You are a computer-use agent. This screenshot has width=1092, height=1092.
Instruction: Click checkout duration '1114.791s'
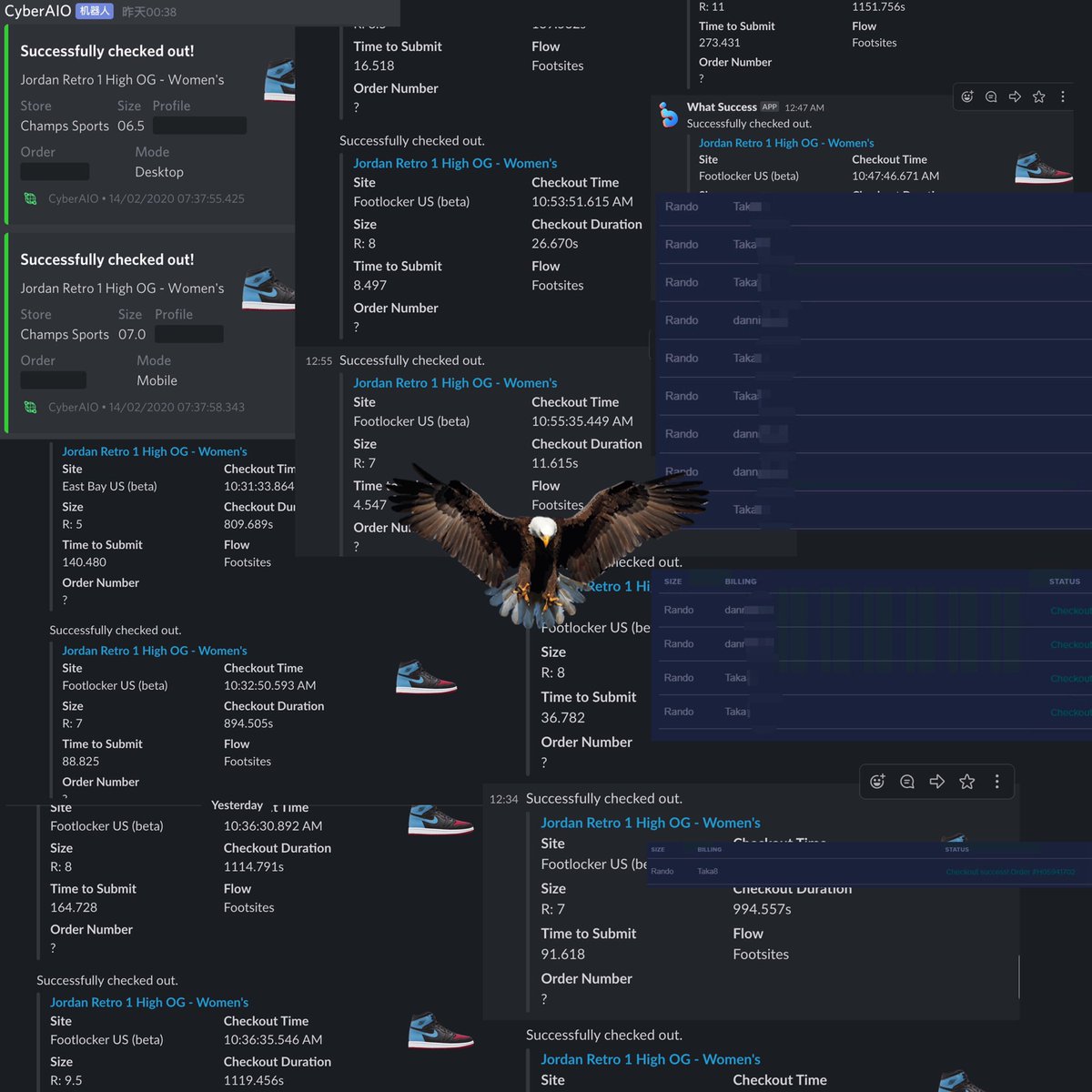254,867
